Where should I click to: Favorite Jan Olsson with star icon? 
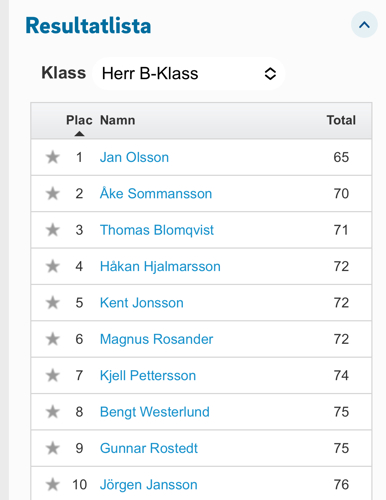tap(53, 157)
